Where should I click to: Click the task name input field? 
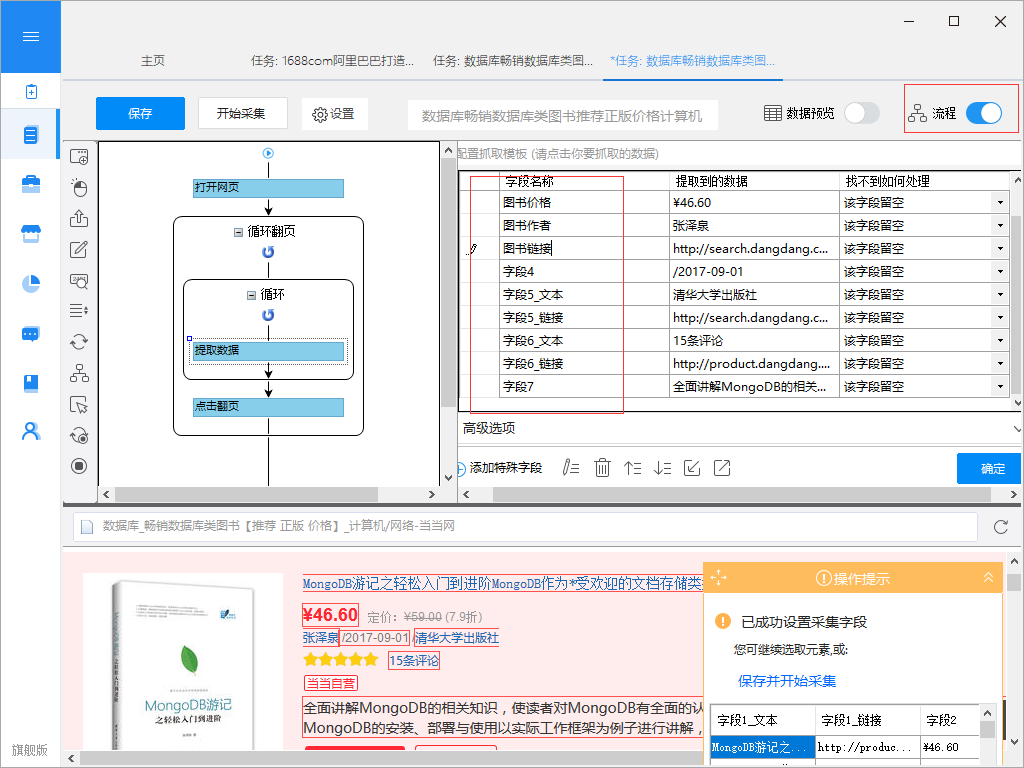click(x=562, y=115)
